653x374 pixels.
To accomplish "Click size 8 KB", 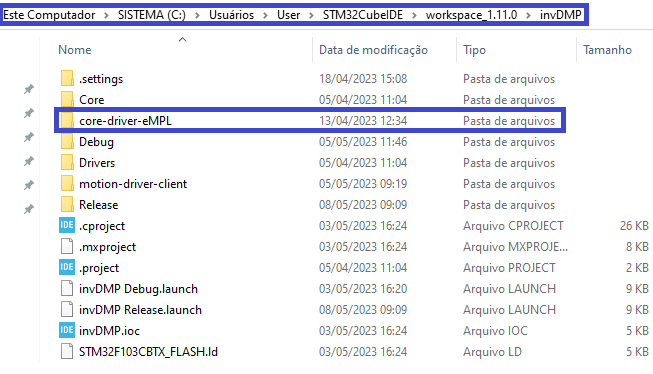I will pos(637,247).
